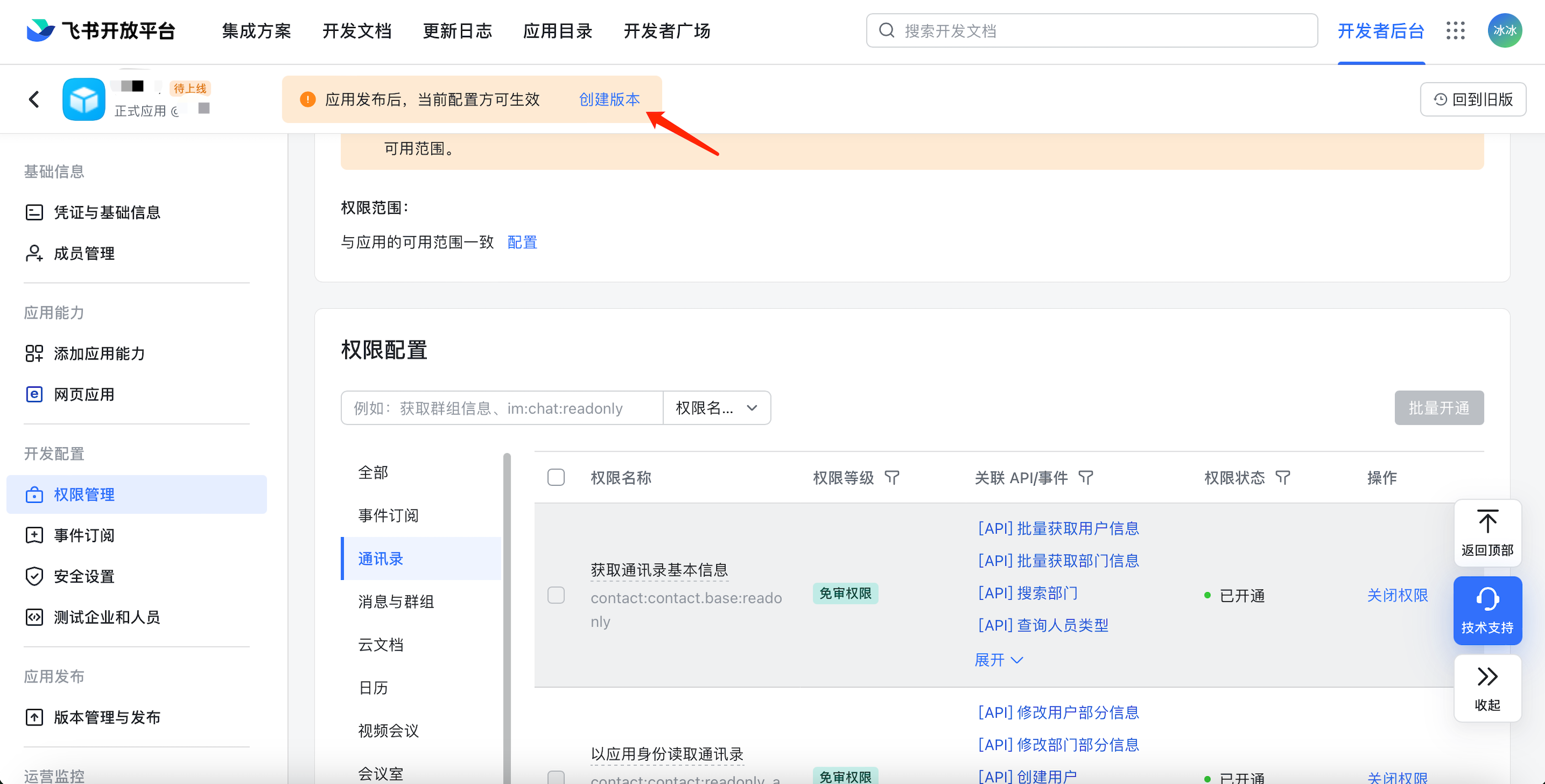Screen dimensions: 1545x784
Task: Click the 权限管理 lock icon
Action: point(34,495)
